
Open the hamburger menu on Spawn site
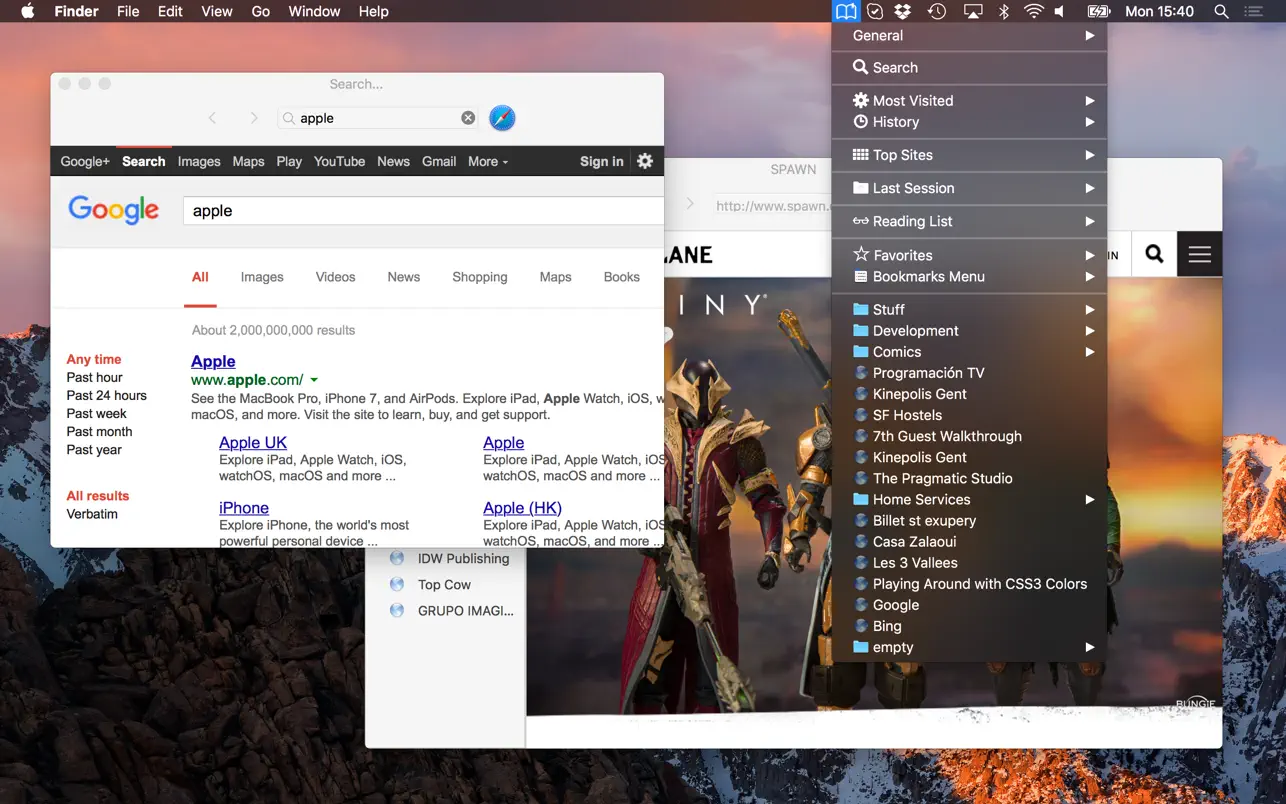[1199, 254]
